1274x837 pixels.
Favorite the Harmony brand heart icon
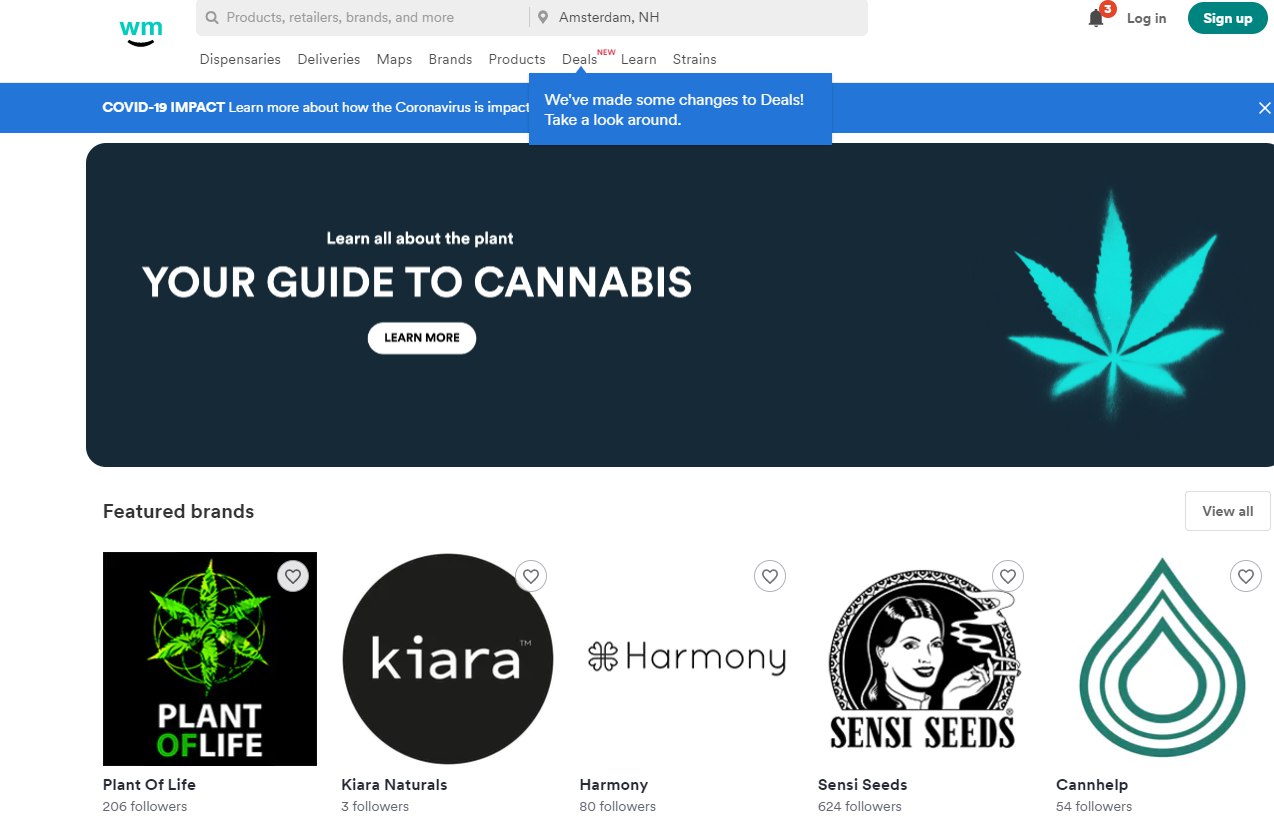pos(769,576)
